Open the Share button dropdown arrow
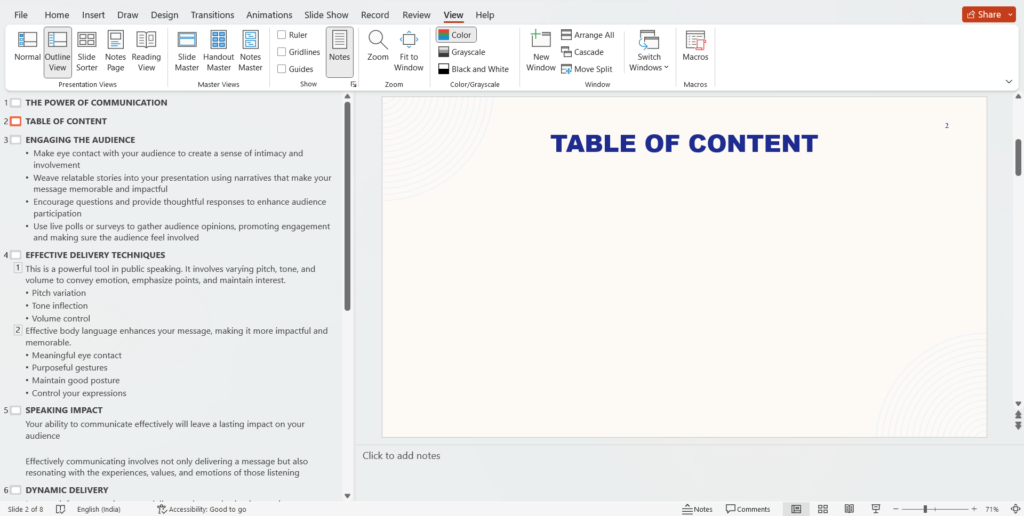 1011,14
